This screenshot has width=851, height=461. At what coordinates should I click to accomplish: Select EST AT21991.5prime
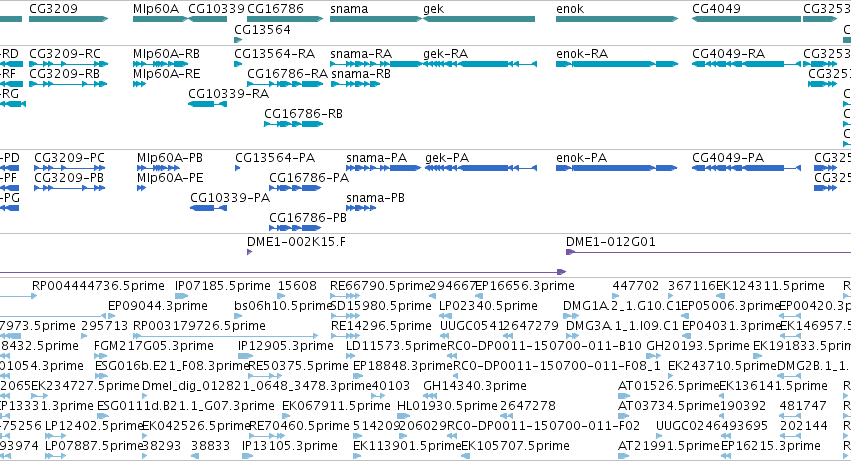tap(668, 446)
